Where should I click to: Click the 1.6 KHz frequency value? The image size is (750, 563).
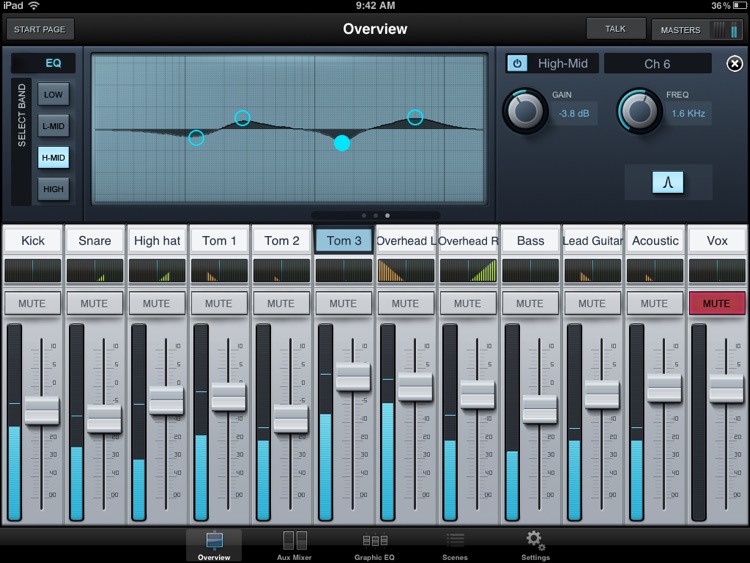(x=688, y=114)
